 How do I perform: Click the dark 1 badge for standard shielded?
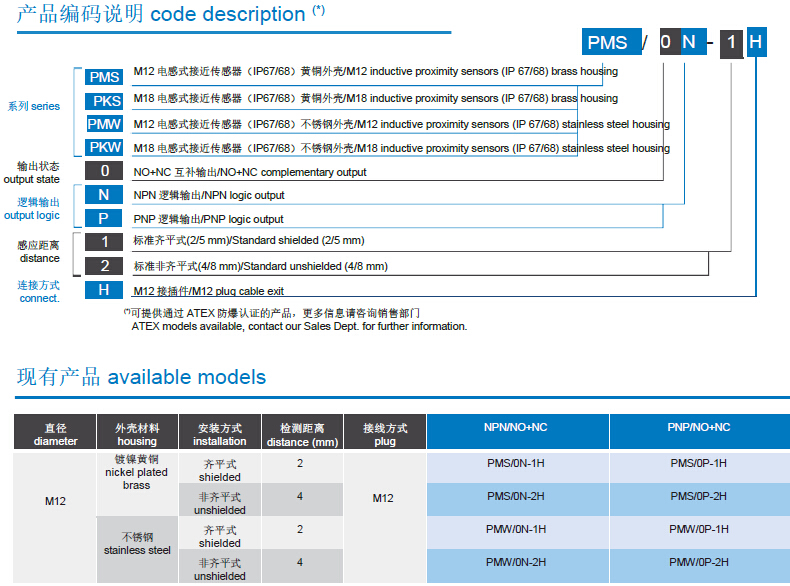click(x=104, y=242)
